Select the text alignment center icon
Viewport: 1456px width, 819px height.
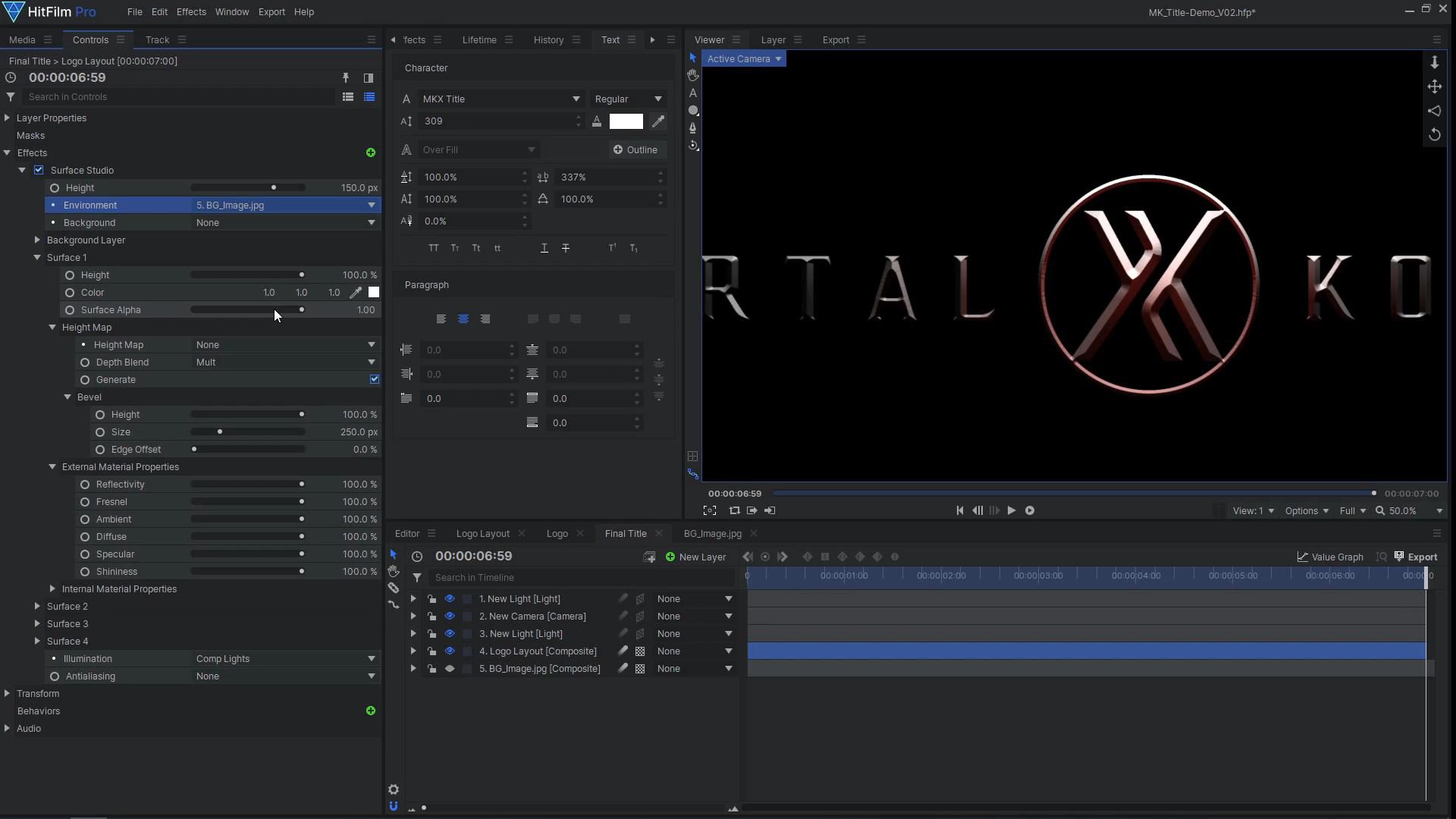(463, 318)
